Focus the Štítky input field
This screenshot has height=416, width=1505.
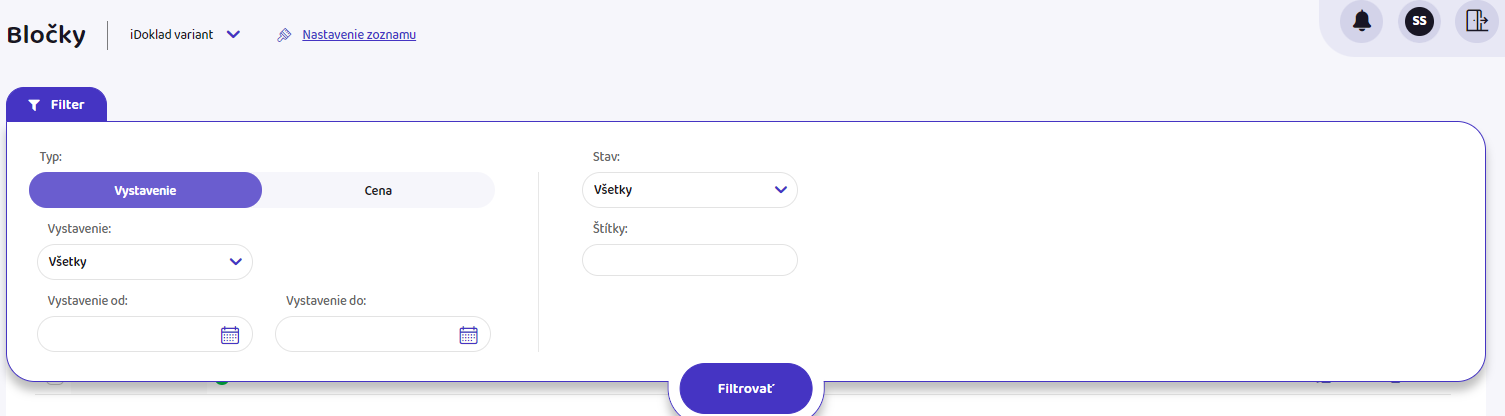point(689,260)
